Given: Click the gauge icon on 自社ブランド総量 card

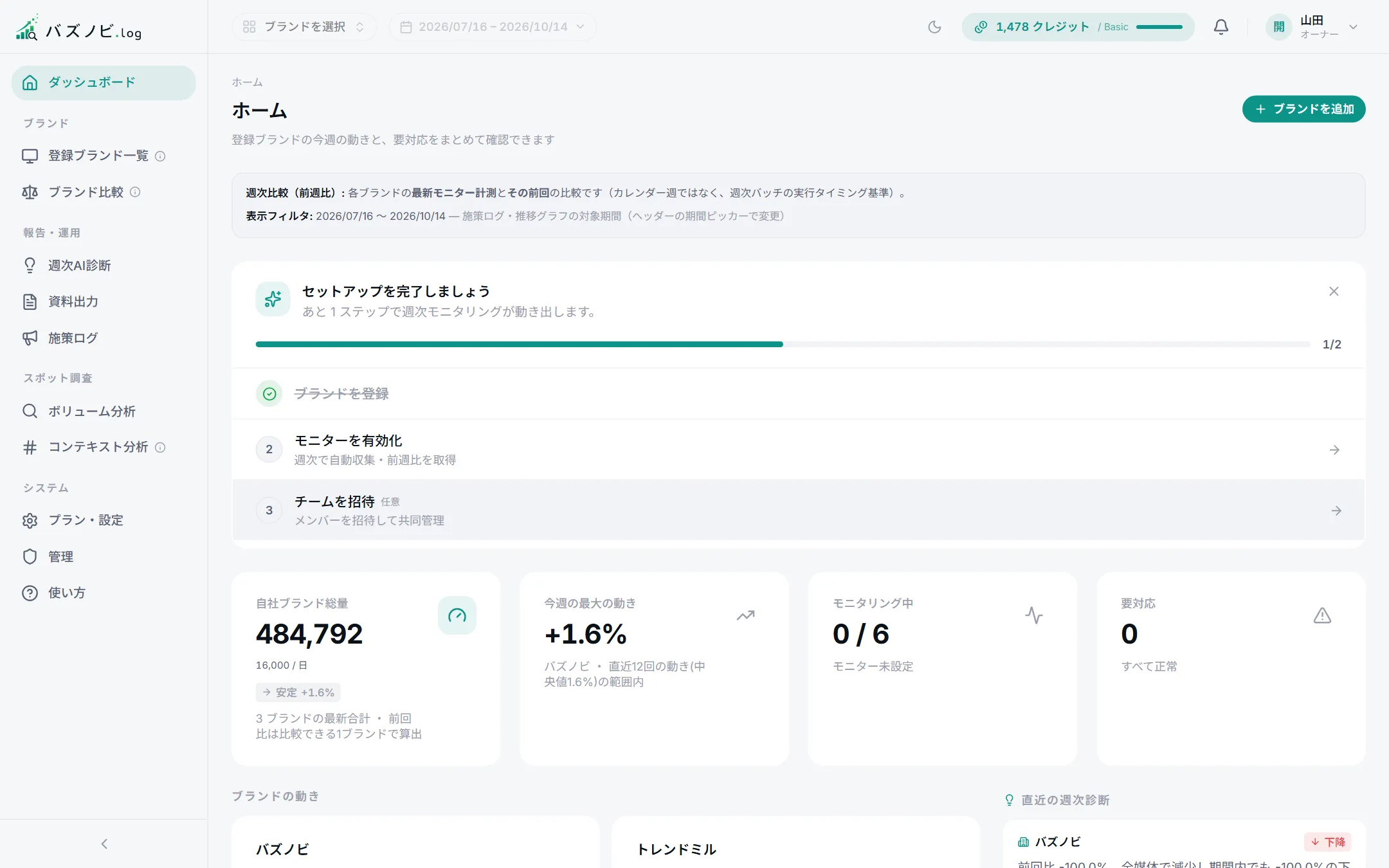Looking at the screenshot, I should (457, 615).
